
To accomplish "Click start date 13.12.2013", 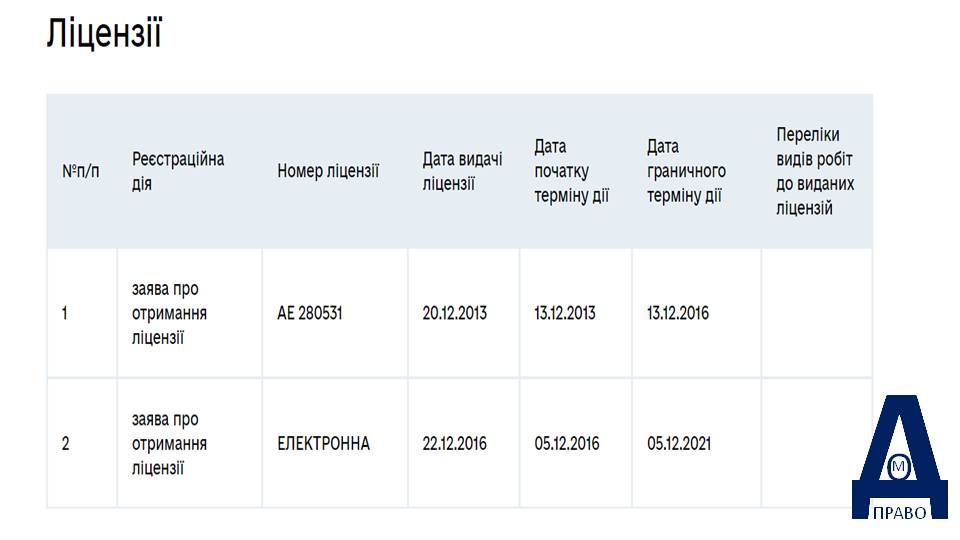I will coord(564,313).
